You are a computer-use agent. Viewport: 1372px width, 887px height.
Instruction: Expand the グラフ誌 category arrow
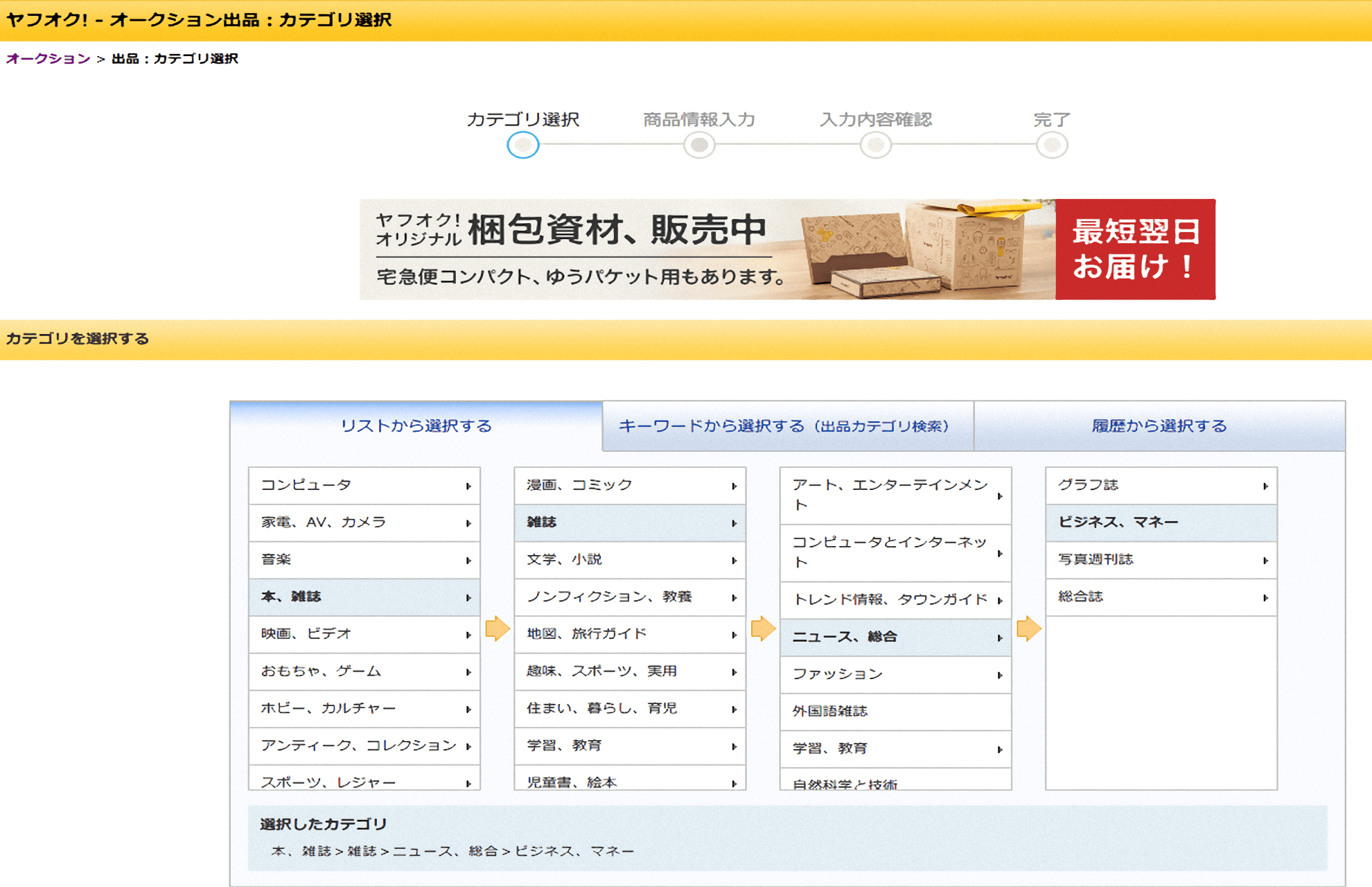click(x=1265, y=486)
